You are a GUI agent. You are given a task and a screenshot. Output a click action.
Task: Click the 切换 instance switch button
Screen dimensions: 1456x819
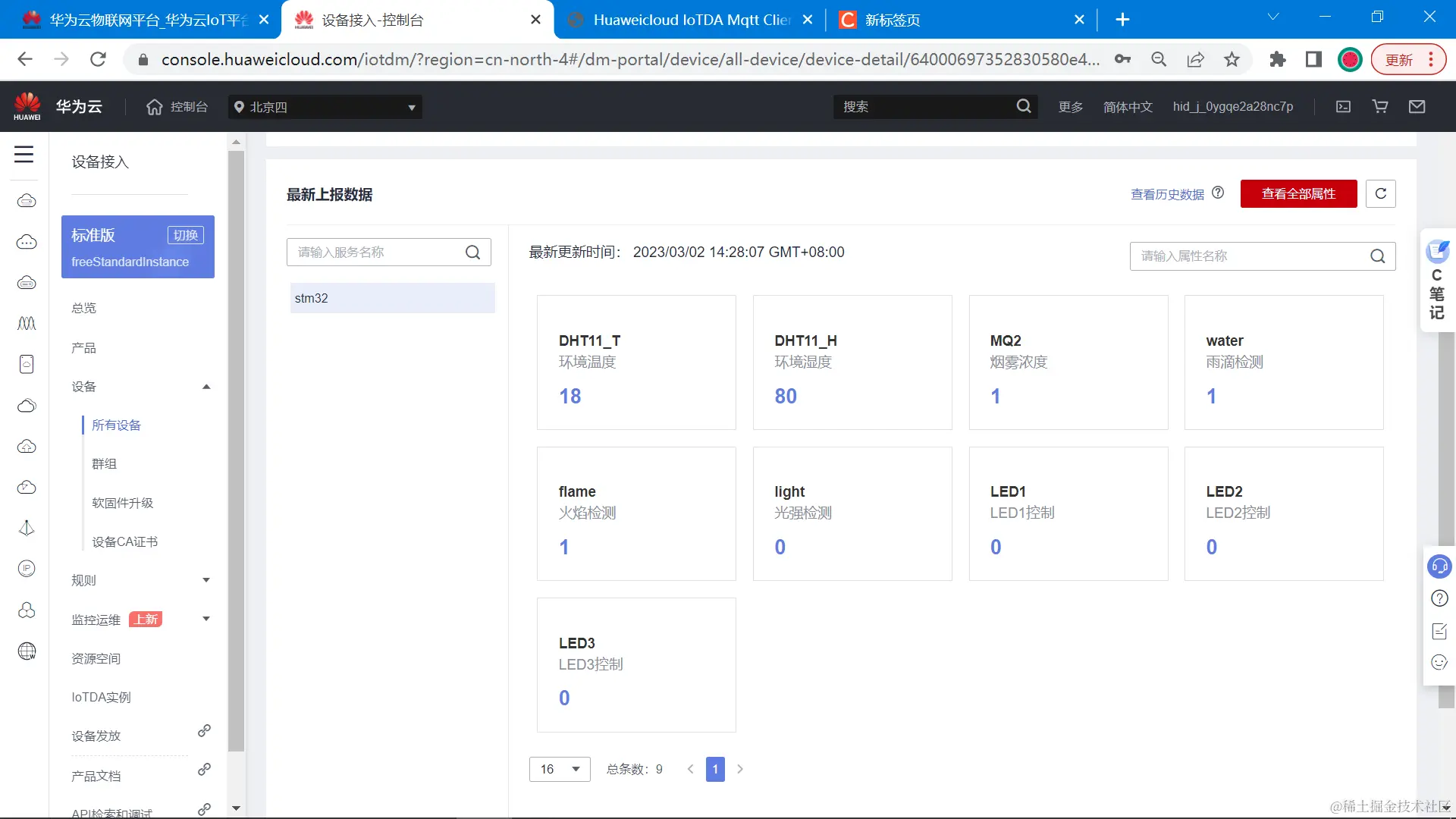point(186,235)
